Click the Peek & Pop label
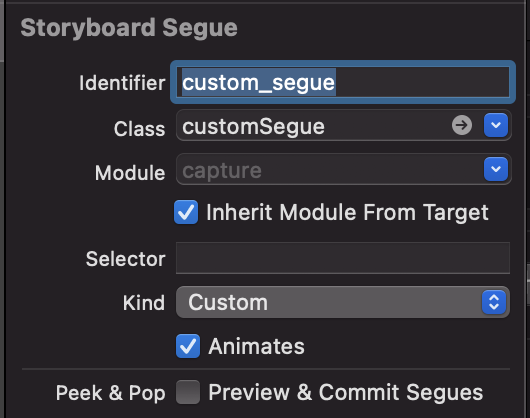The image size is (530, 418). pyautogui.click(x=111, y=393)
